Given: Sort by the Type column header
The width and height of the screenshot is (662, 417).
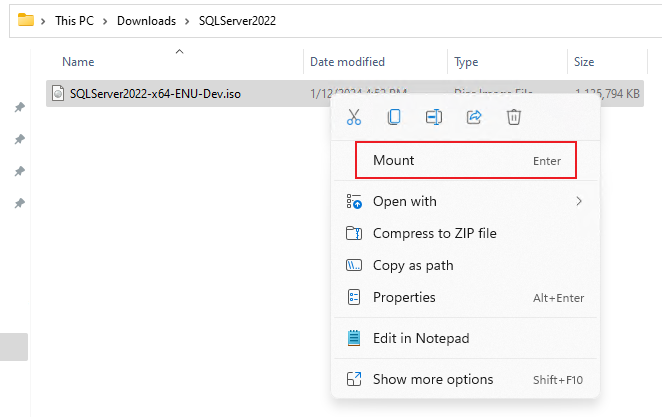Looking at the screenshot, I should 466,62.
